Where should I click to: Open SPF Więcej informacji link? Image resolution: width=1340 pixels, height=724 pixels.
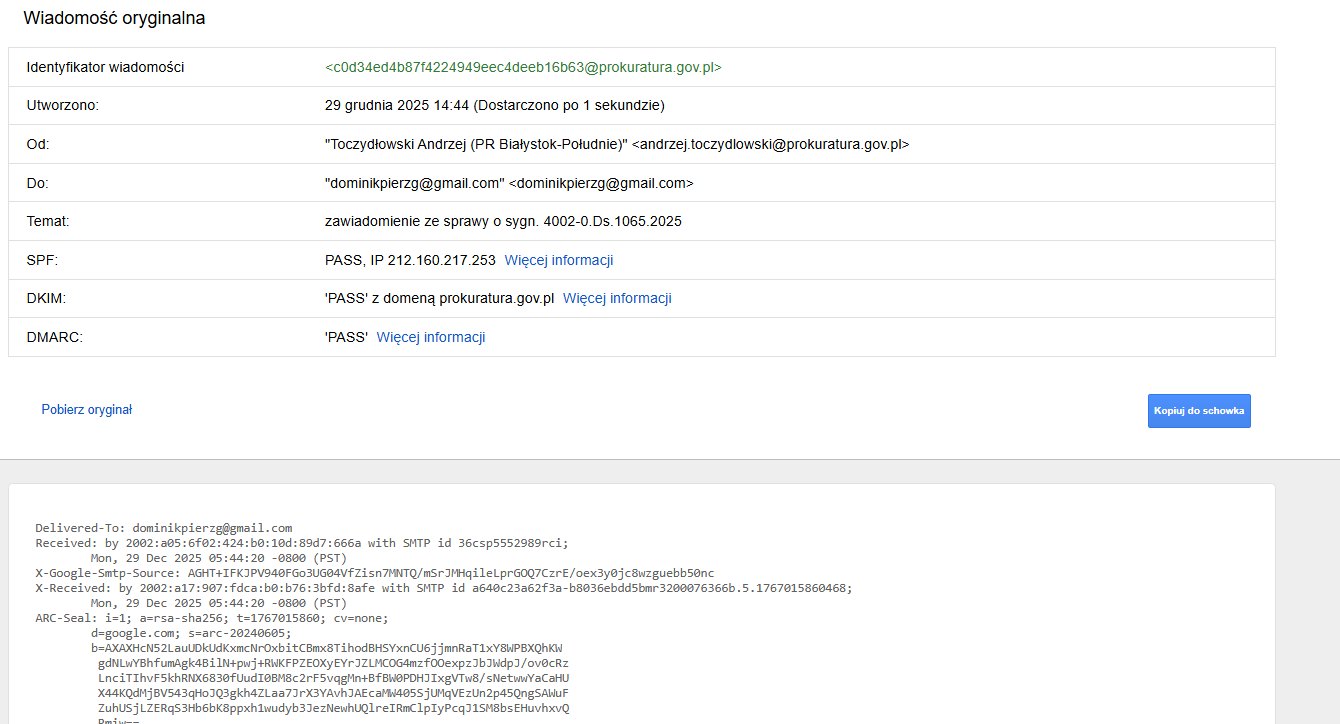pyautogui.click(x=558, y=260)
